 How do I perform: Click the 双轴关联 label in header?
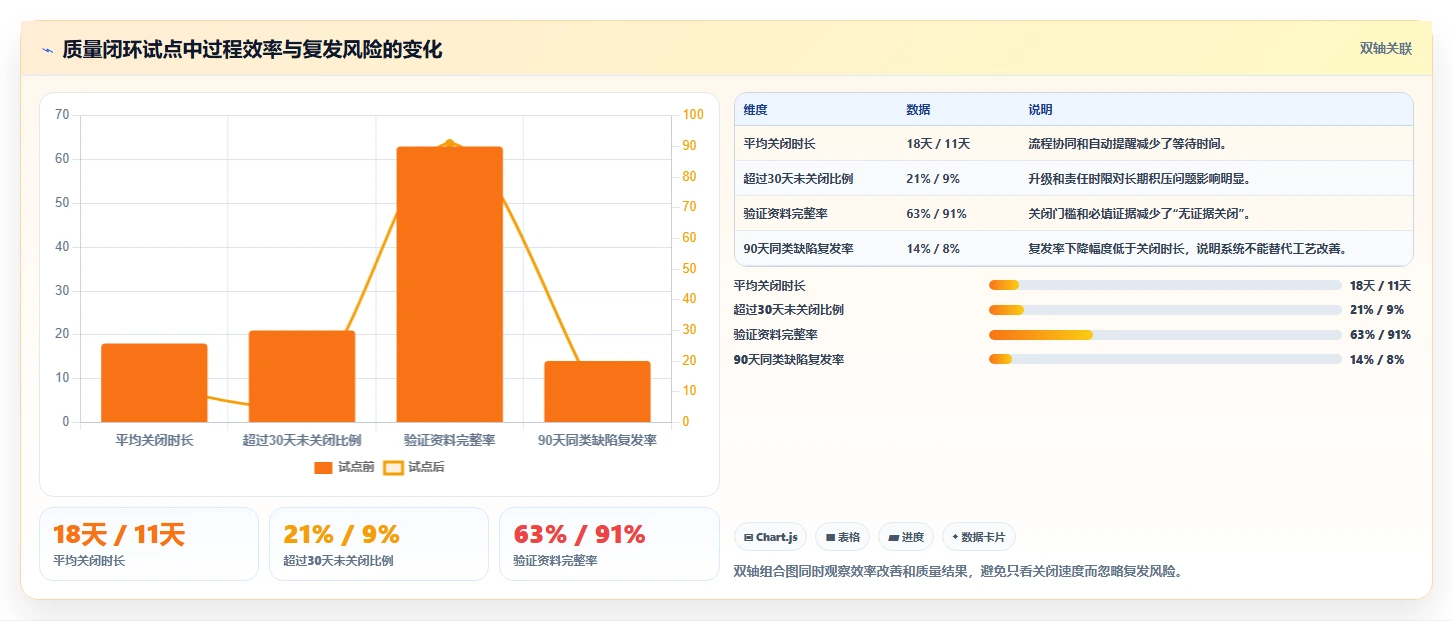point(1385,48)
